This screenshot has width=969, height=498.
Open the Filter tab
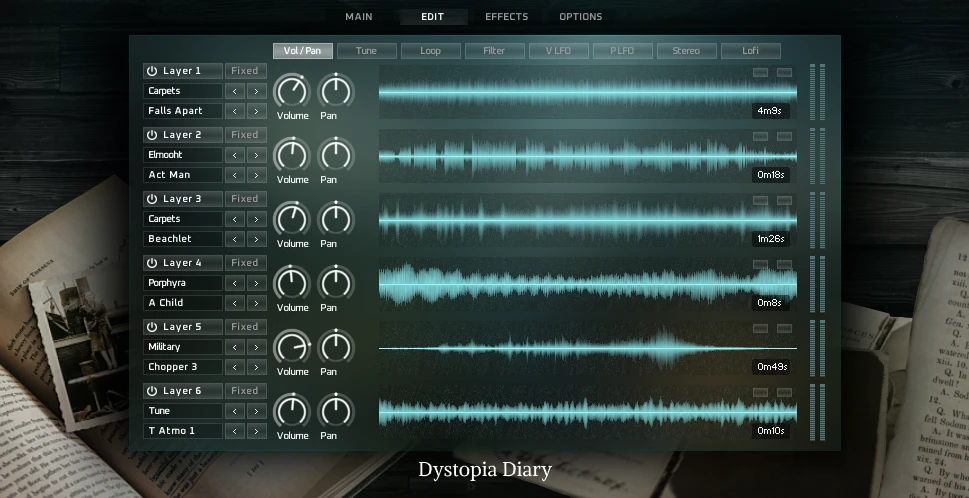coord(494,51)
